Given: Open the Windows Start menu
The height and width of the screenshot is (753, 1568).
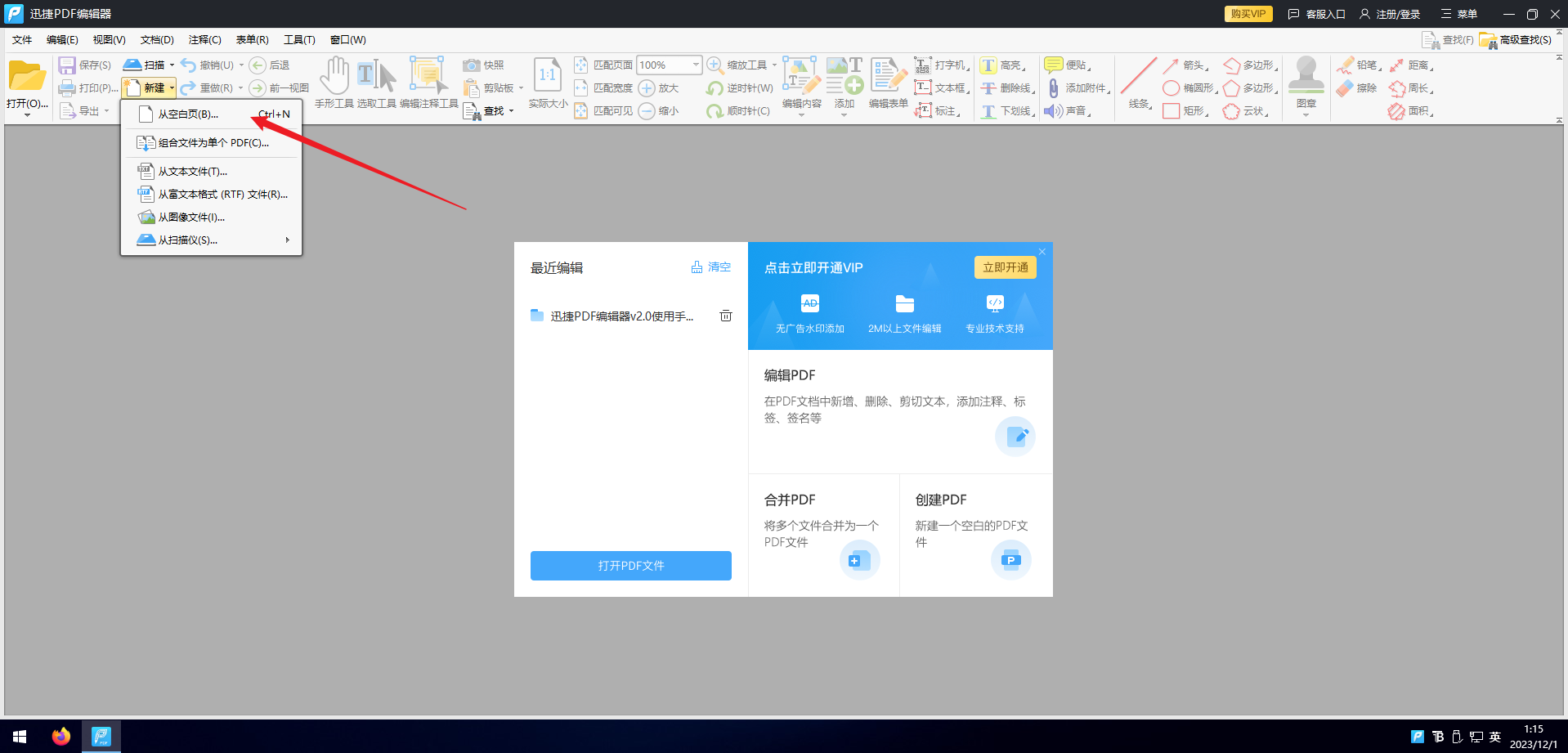Looking at the screenshot, I should tap(20, 737).
